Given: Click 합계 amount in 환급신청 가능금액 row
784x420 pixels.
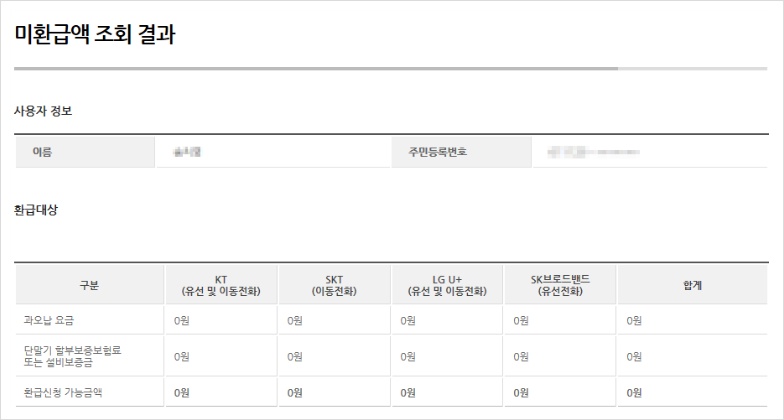Looking at the screenshot, I should (634, 393).
